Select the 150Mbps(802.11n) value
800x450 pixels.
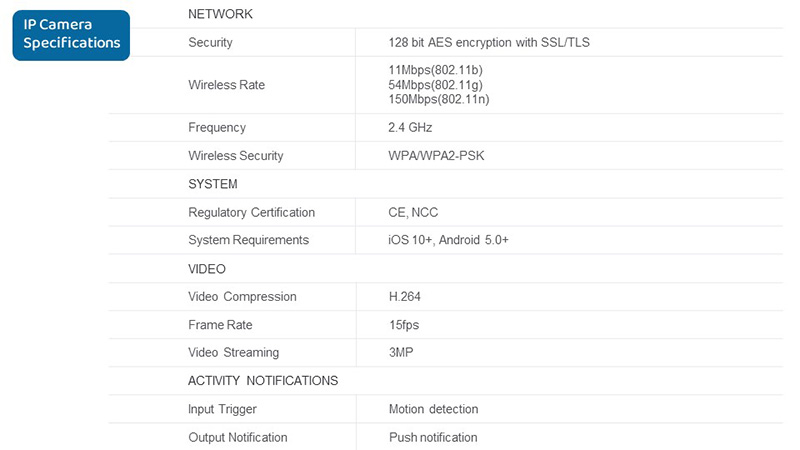coord(438,99)
